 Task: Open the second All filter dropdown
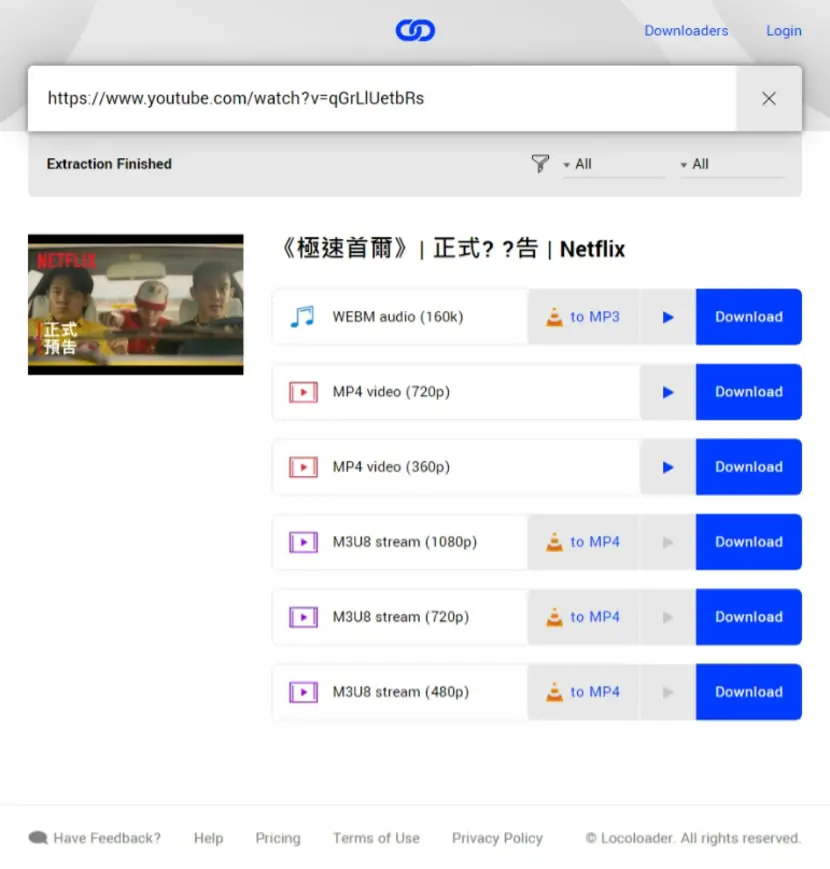point(731,165)
